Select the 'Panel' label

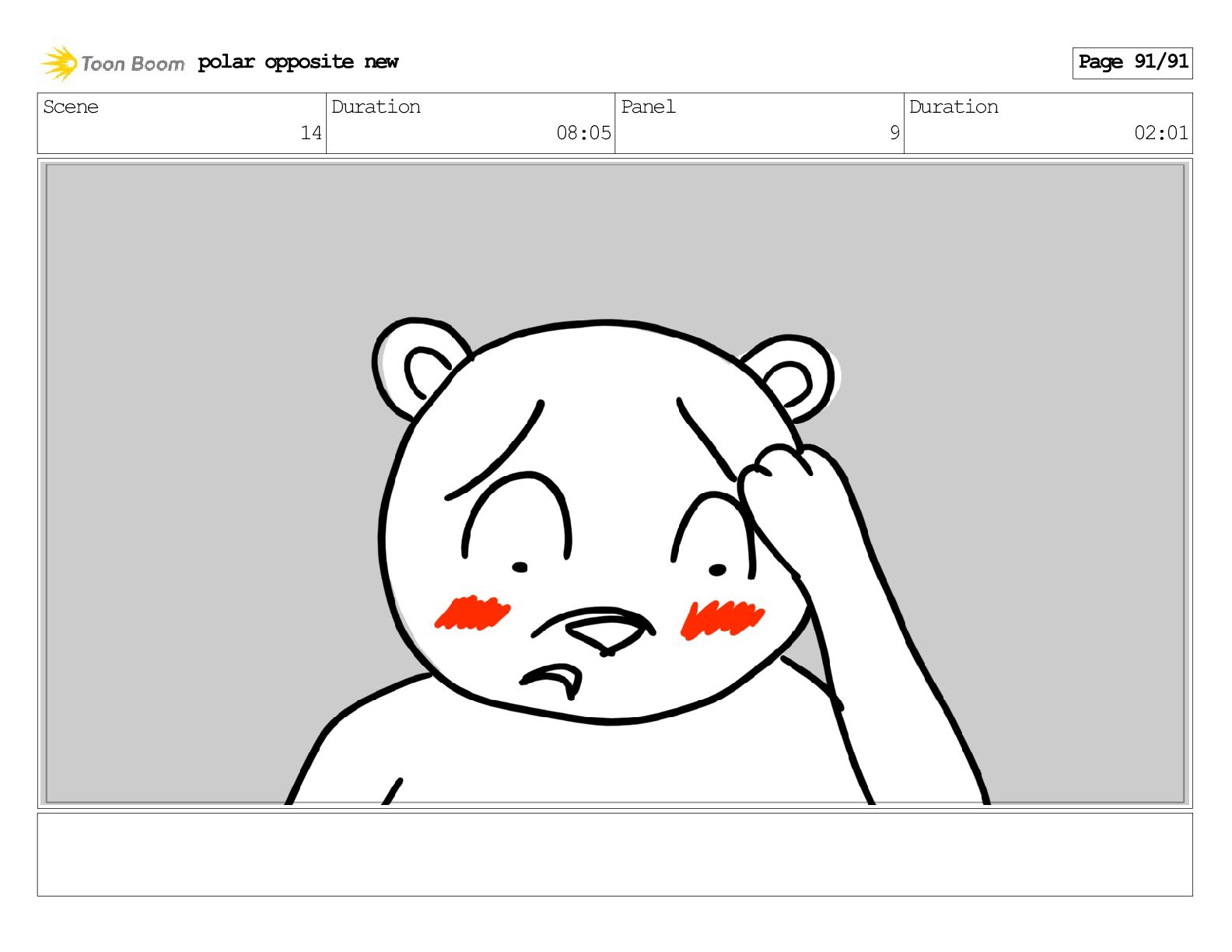click(x=648, y=107)
